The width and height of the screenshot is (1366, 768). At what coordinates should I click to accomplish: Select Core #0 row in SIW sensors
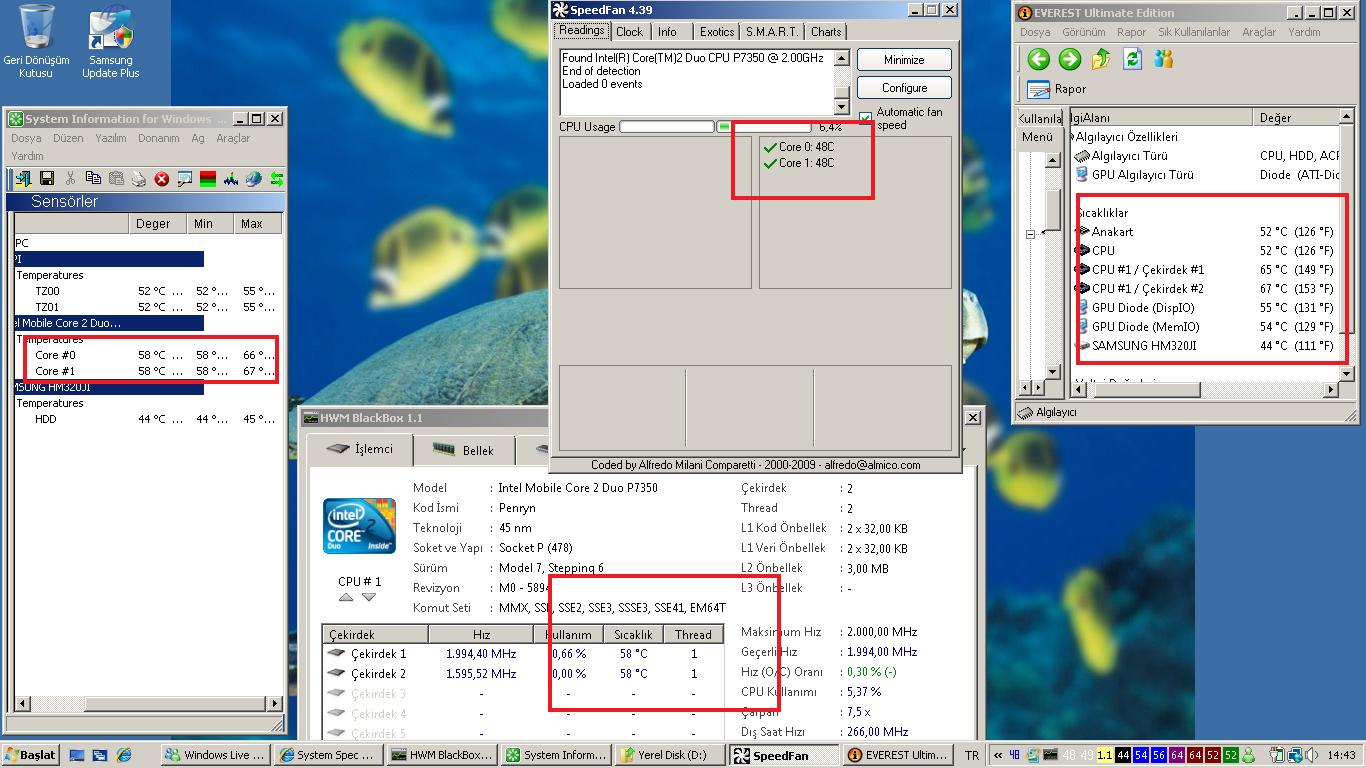point(147,355)
